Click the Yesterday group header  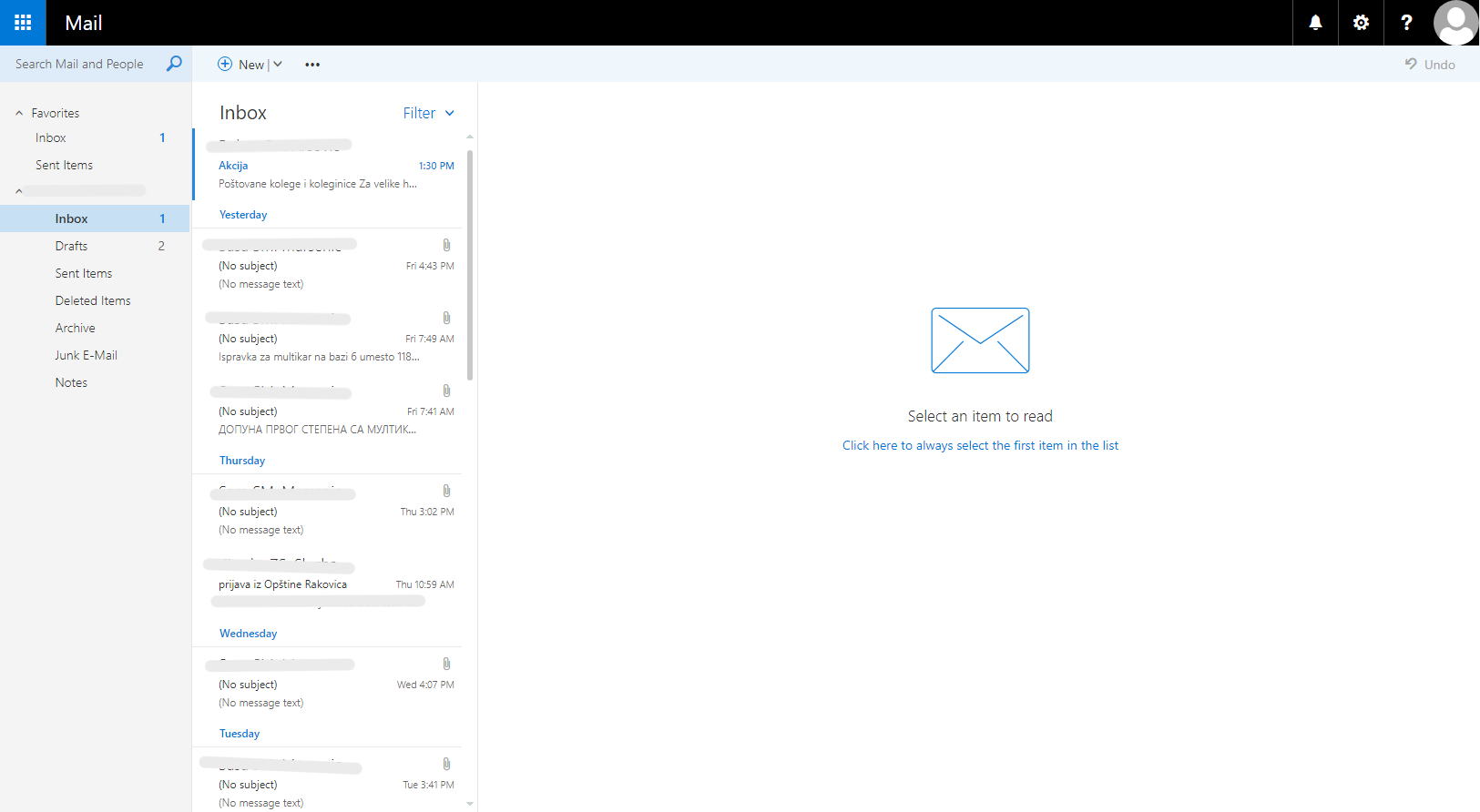[243, 215]
